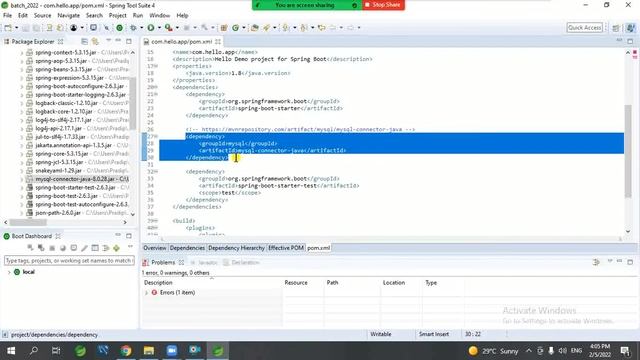Image resolution: width=640 pixels, height=360 pixels.
Task: Click the green Boot Dashboard toolbar icon
Action: 120,28
